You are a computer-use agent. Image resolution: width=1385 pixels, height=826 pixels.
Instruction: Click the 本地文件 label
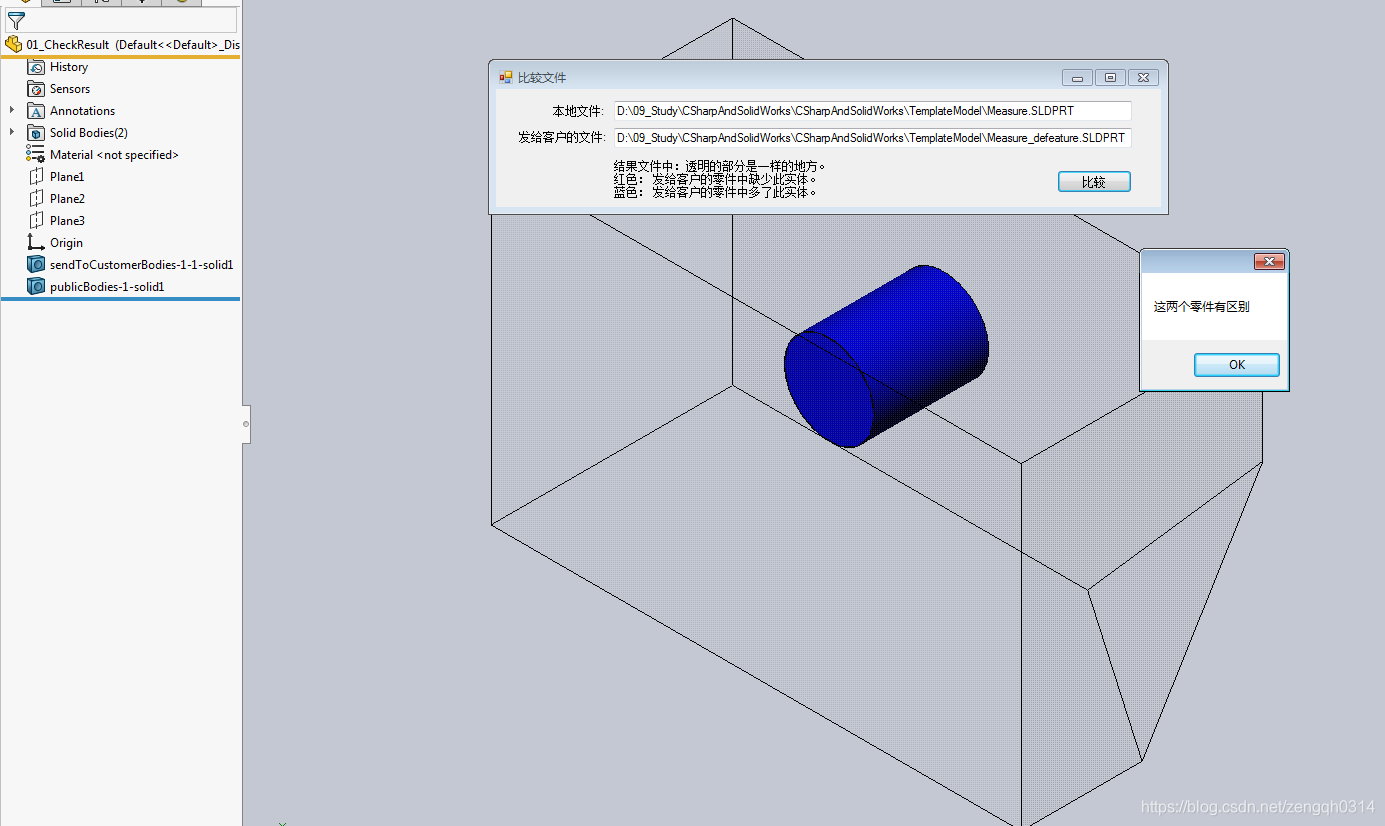(x=577, y=111)
